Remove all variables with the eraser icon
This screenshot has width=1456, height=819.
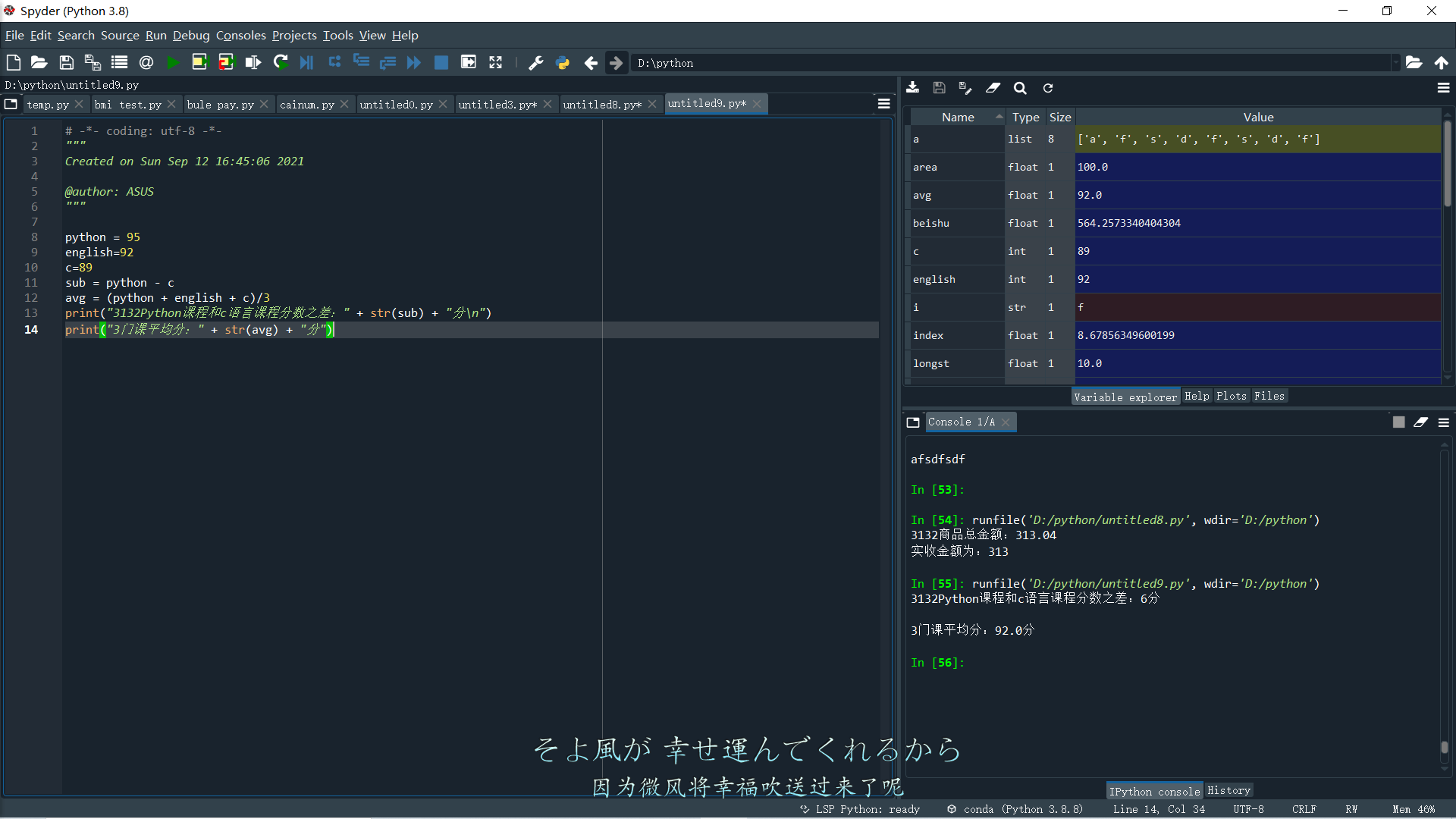[x=993, y=88]
